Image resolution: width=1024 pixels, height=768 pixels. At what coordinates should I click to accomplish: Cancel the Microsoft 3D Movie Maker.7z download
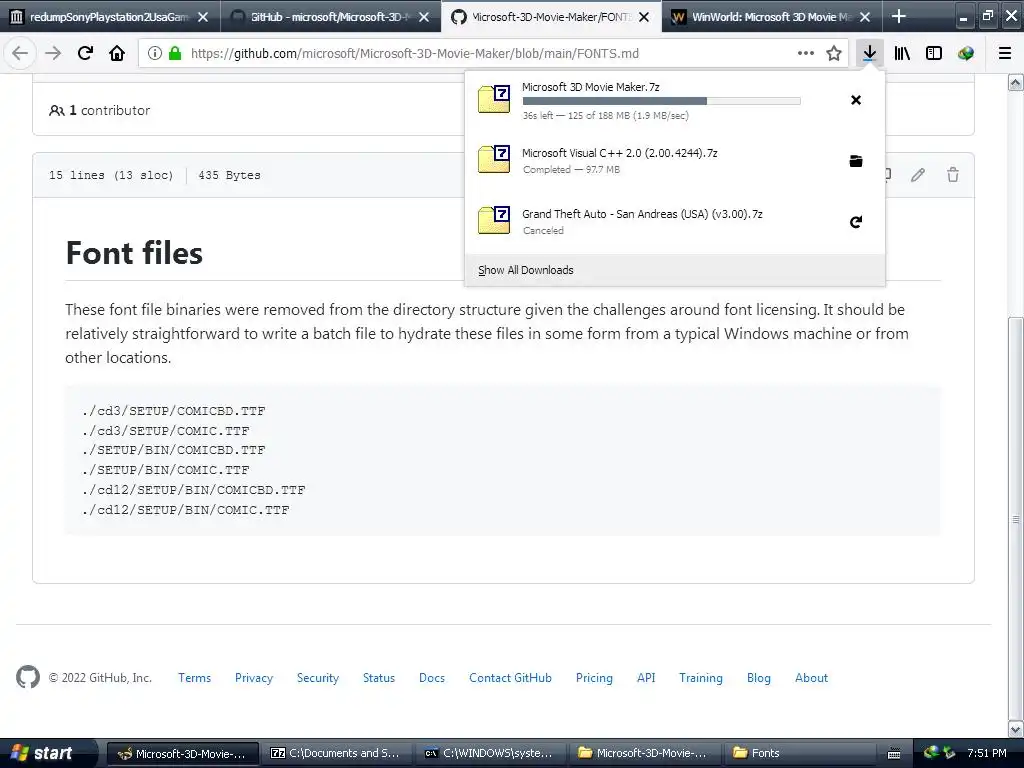(856, 100)
